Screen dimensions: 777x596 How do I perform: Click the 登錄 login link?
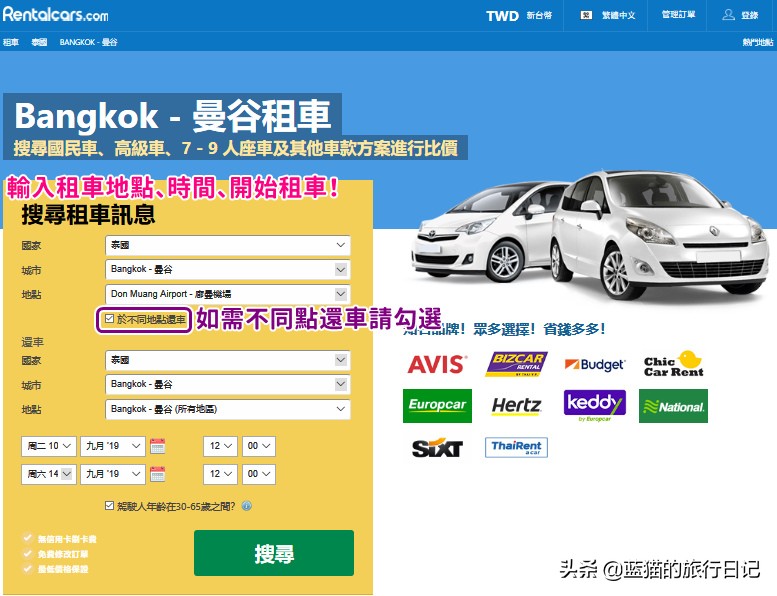[750, 15]
